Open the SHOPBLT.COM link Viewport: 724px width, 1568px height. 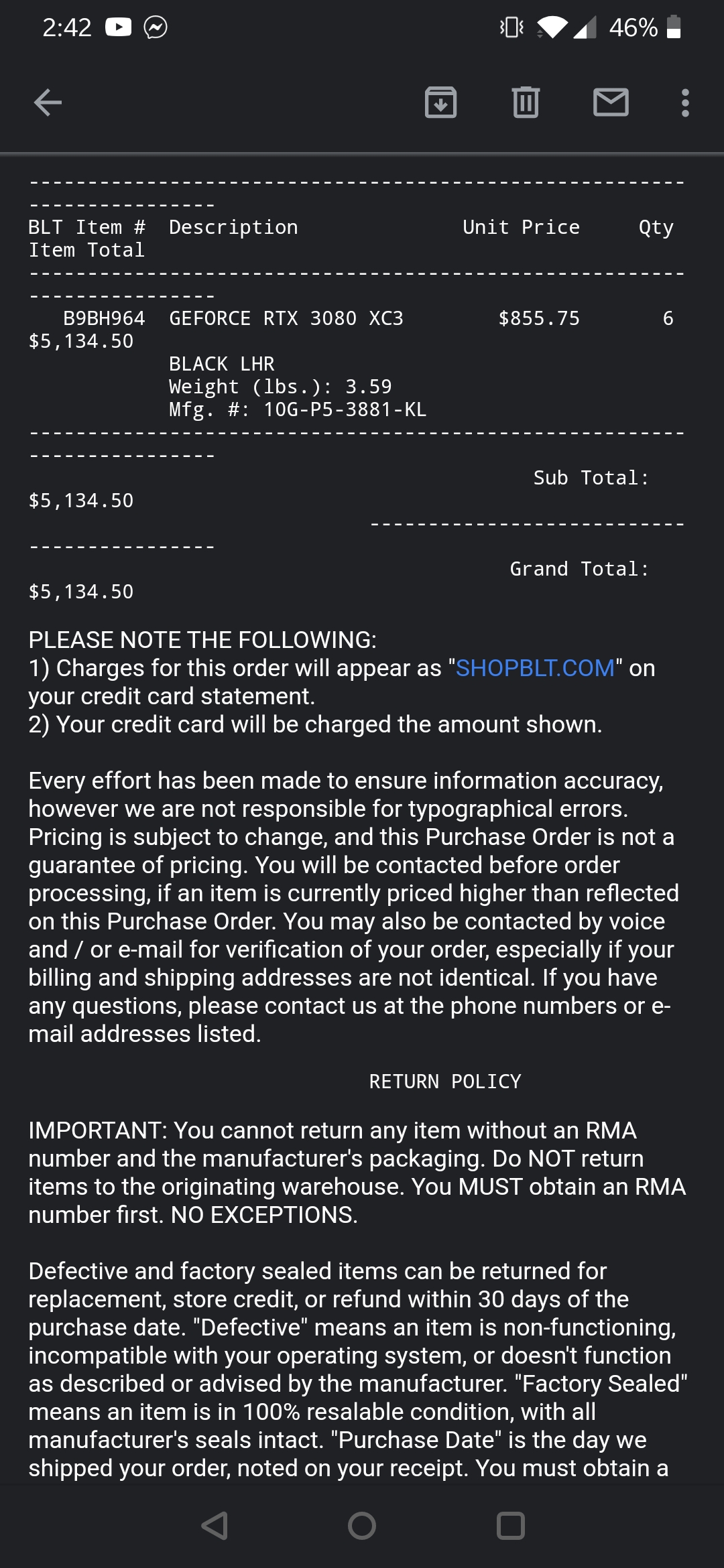pos(535,668)
